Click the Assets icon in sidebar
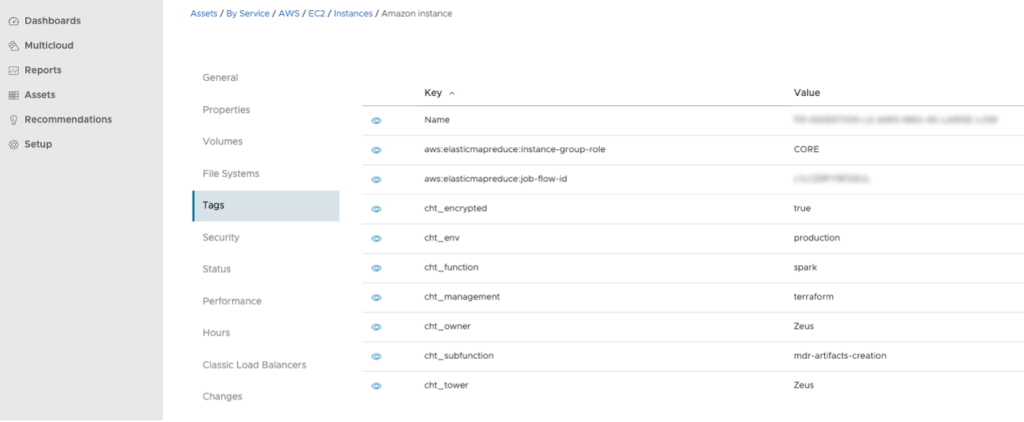The height and width of the screenshot is (422, 1024). coord(14,95)
